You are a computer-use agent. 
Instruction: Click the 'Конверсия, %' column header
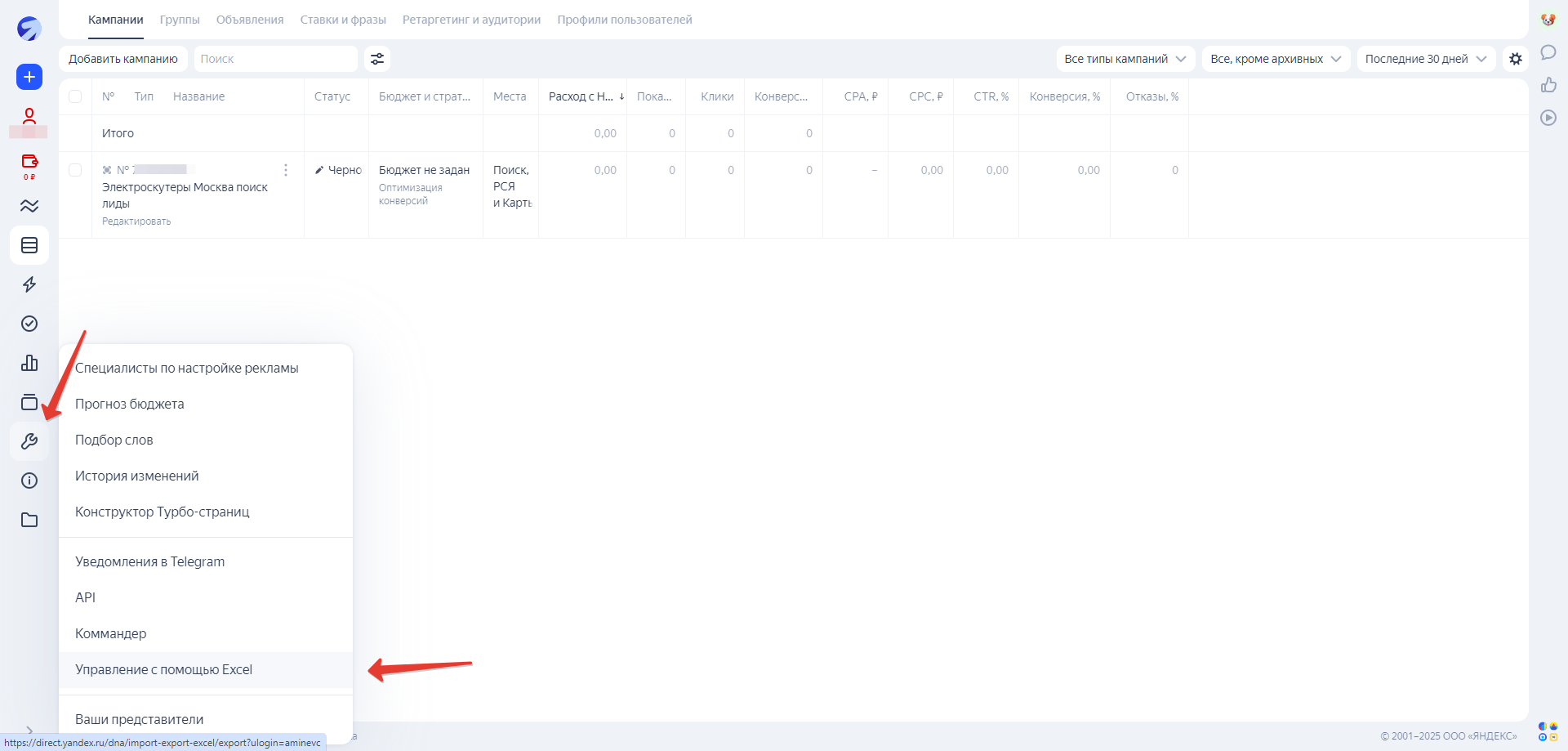click(x=1065, y=96)
